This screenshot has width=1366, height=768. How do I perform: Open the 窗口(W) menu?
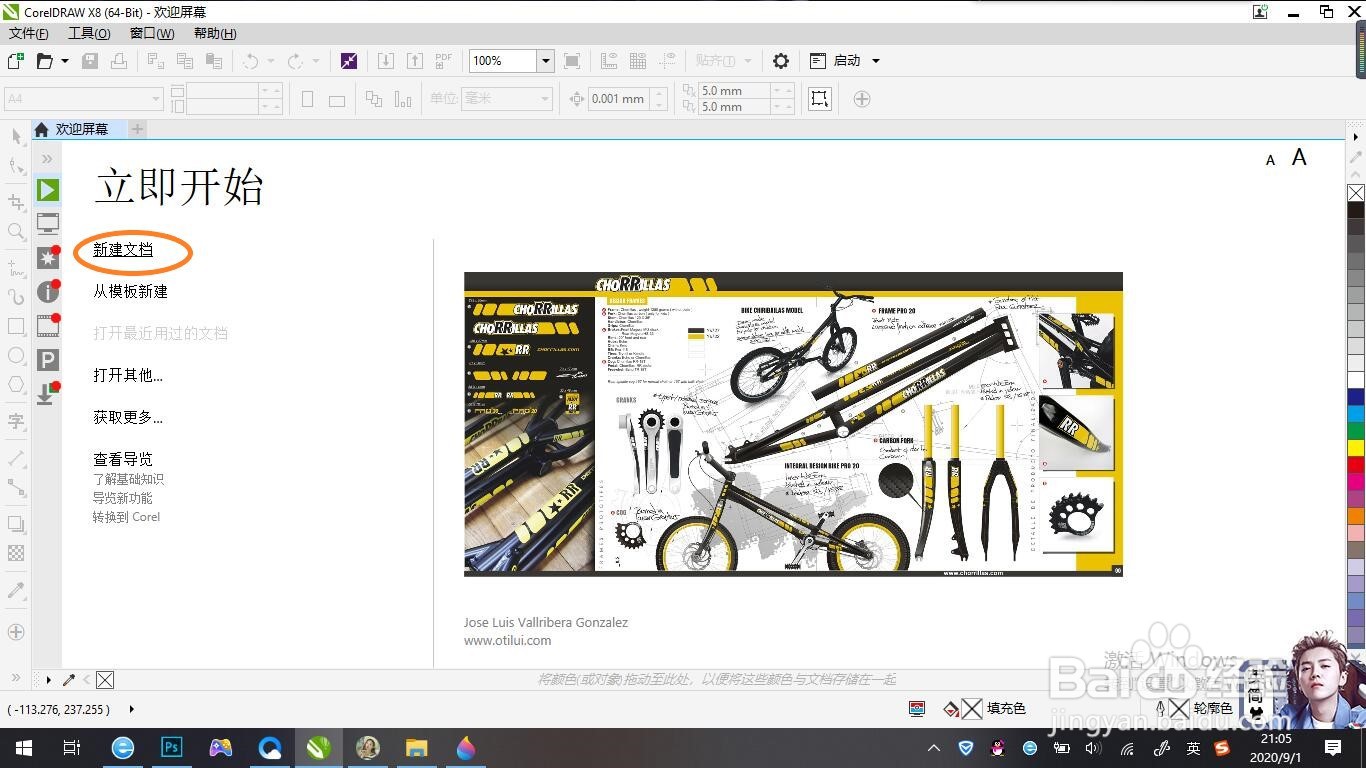[x=152, y=33]
